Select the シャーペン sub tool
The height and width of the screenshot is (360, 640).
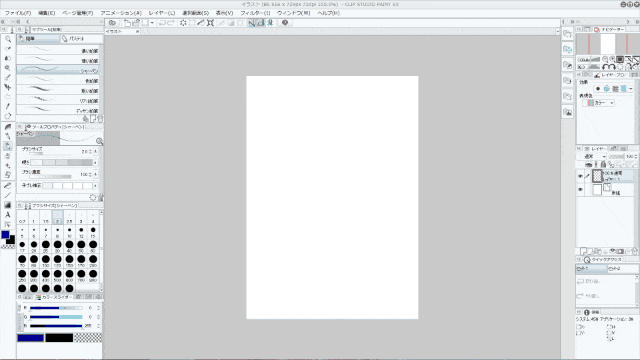pos(58,70)
